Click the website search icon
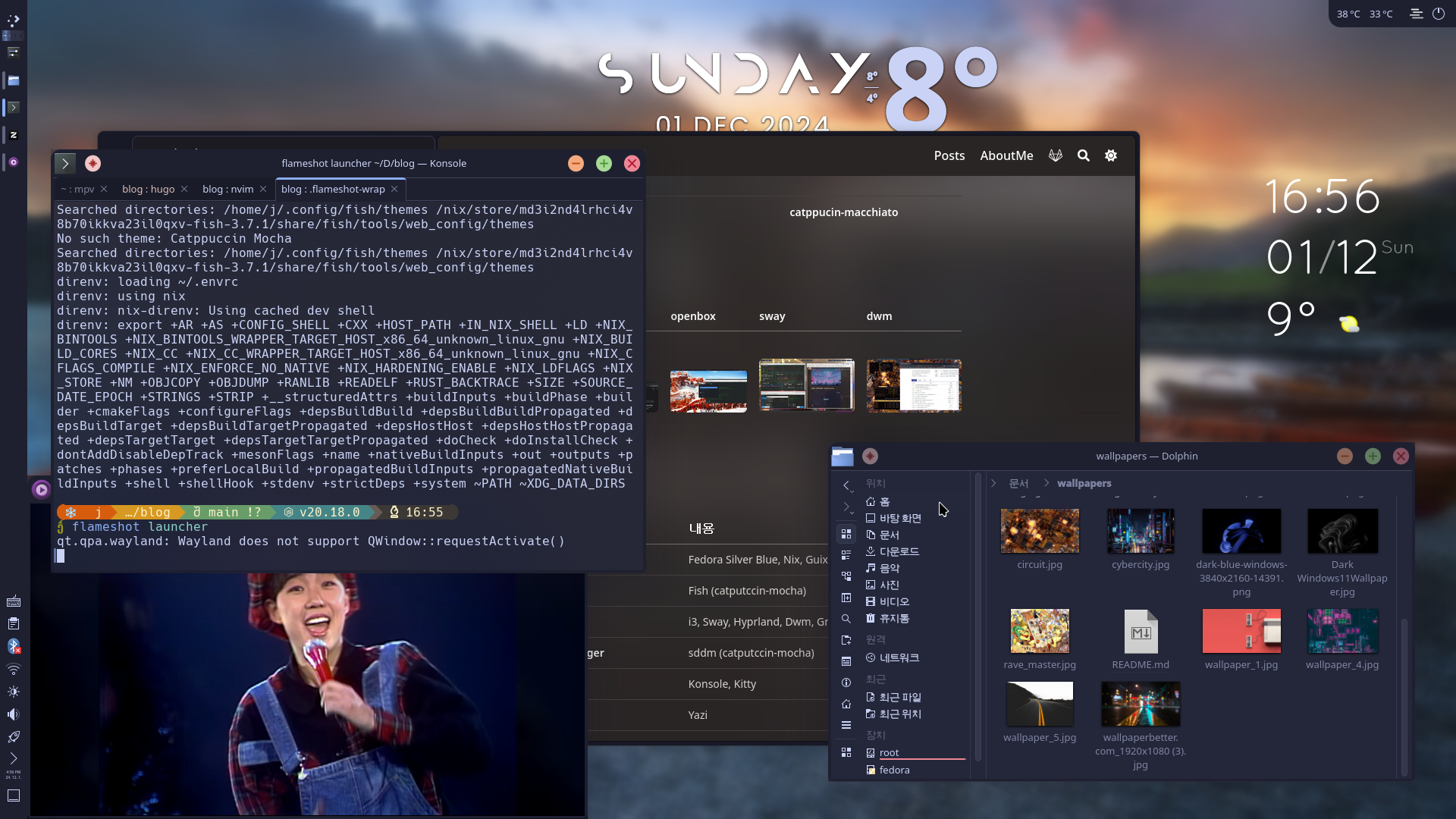 1084,155
